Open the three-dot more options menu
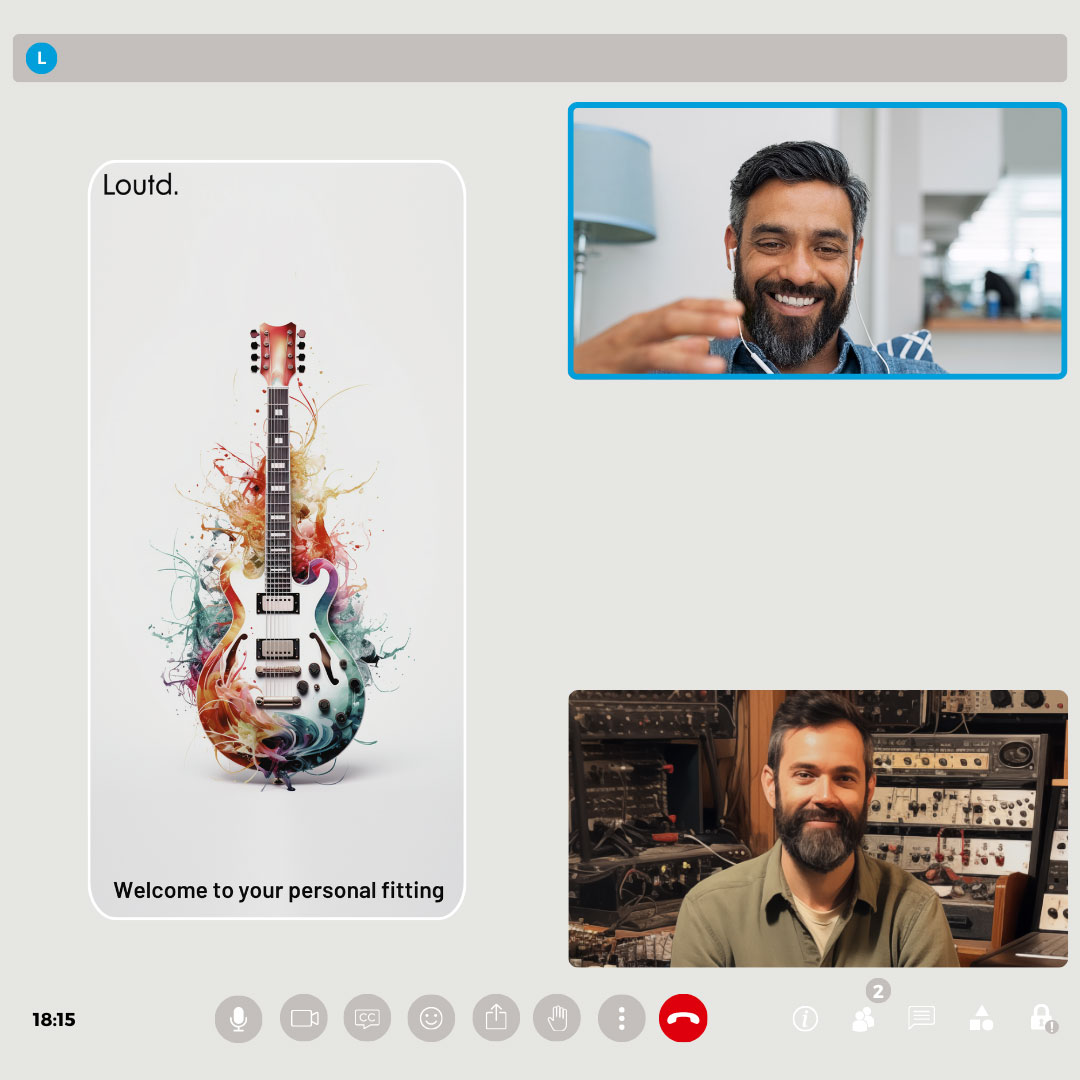The image size is (1080, 1080). pos(621,1018)
